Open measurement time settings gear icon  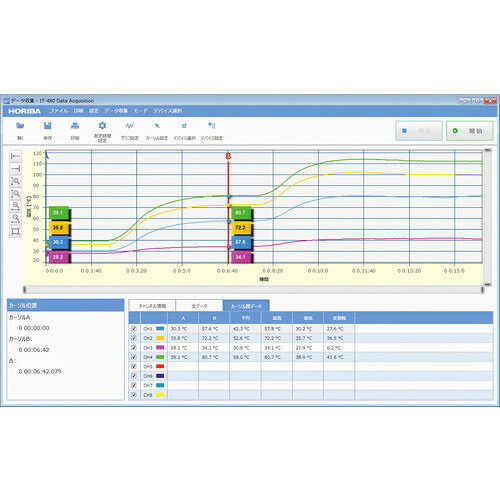[102, 126]
